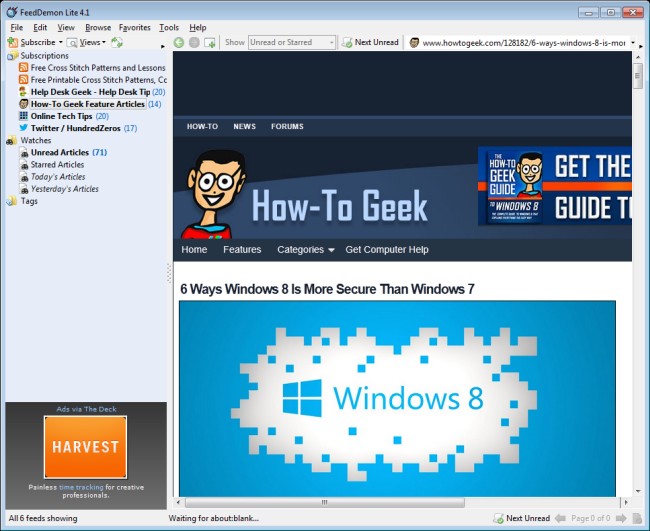This screenshot has height=531, width=650.
Task: Open the File menu
Action: pos(17,27)
